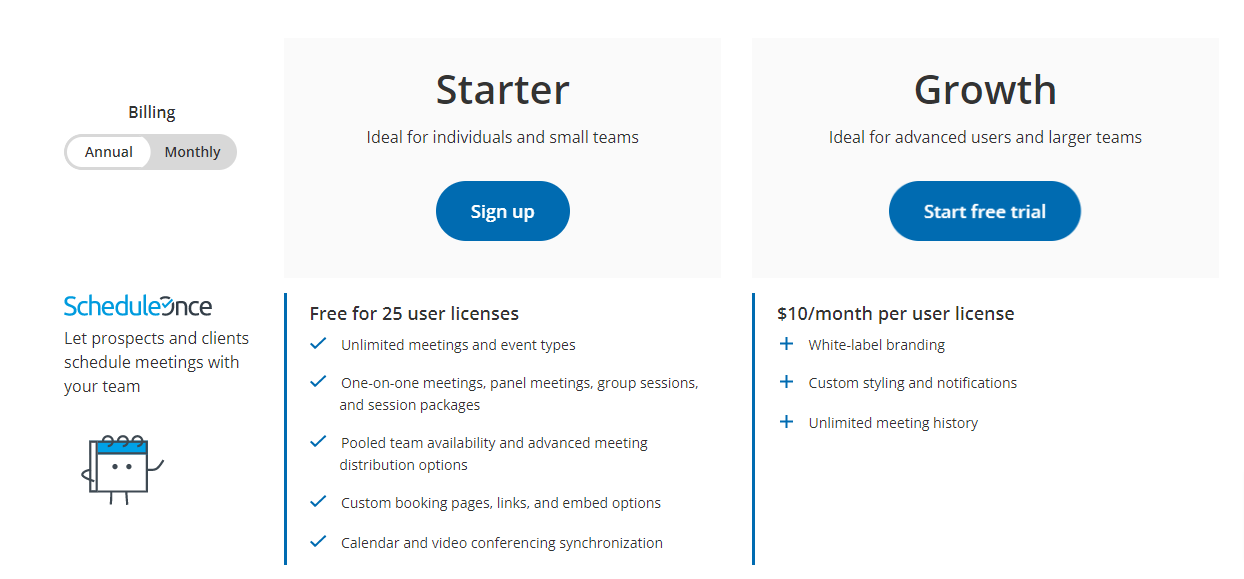
Task: Click the Growth plan heading
Action: pos(985,90)
